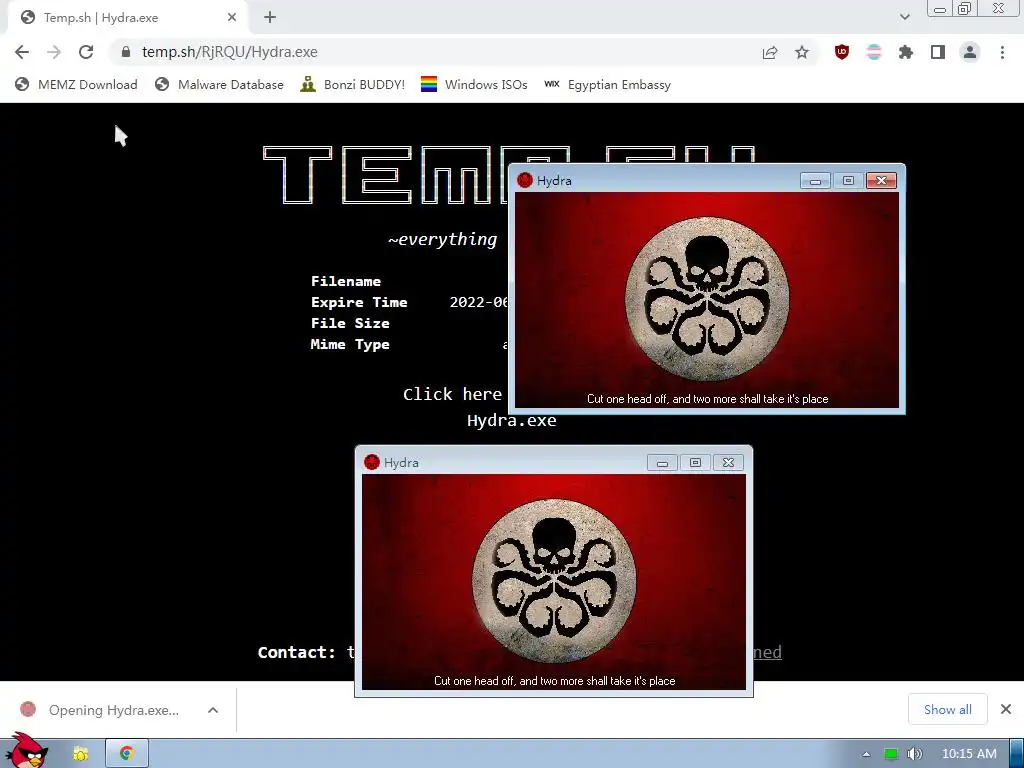This screenshot has width=1024, height=768.
Task: Open the Chrome profile avatar
Action: coord(970,52)
